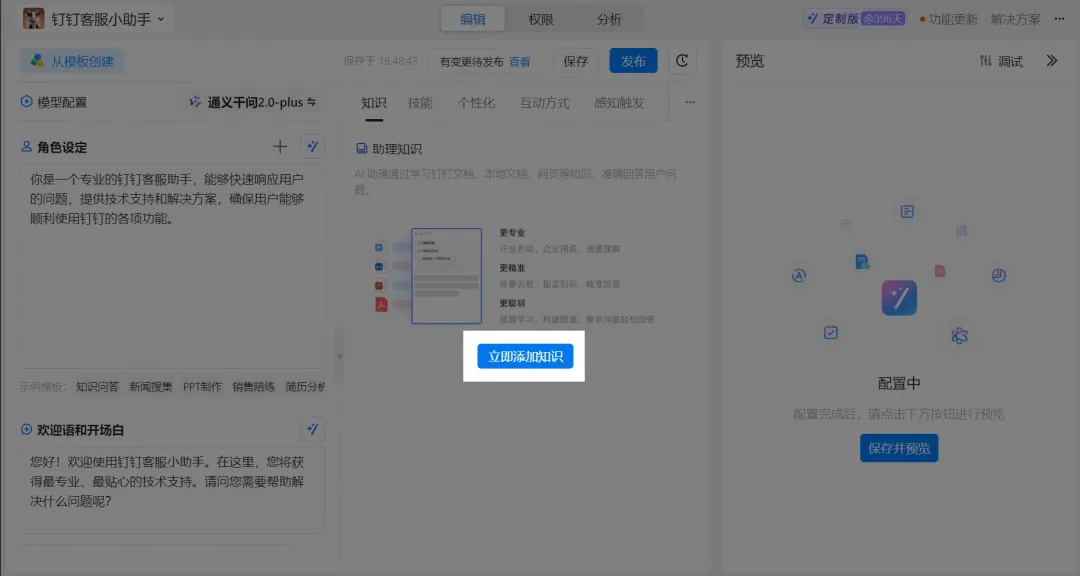Select the 个性化 tab
This screenshot has height=576, width=1080.
pyautogui.click(x=476, y=103)
